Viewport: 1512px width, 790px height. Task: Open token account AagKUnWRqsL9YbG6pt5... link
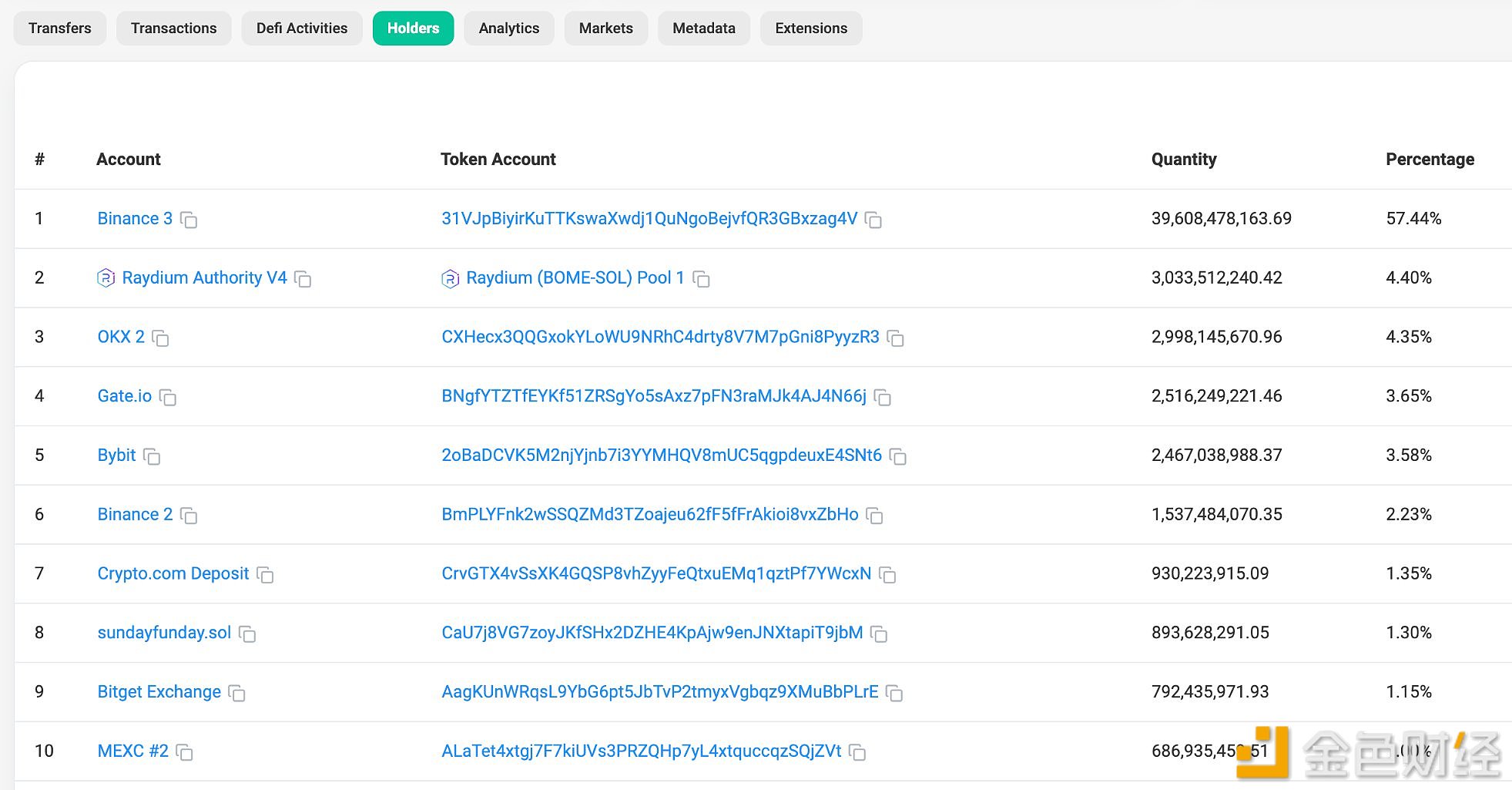[x=660, y=692]
